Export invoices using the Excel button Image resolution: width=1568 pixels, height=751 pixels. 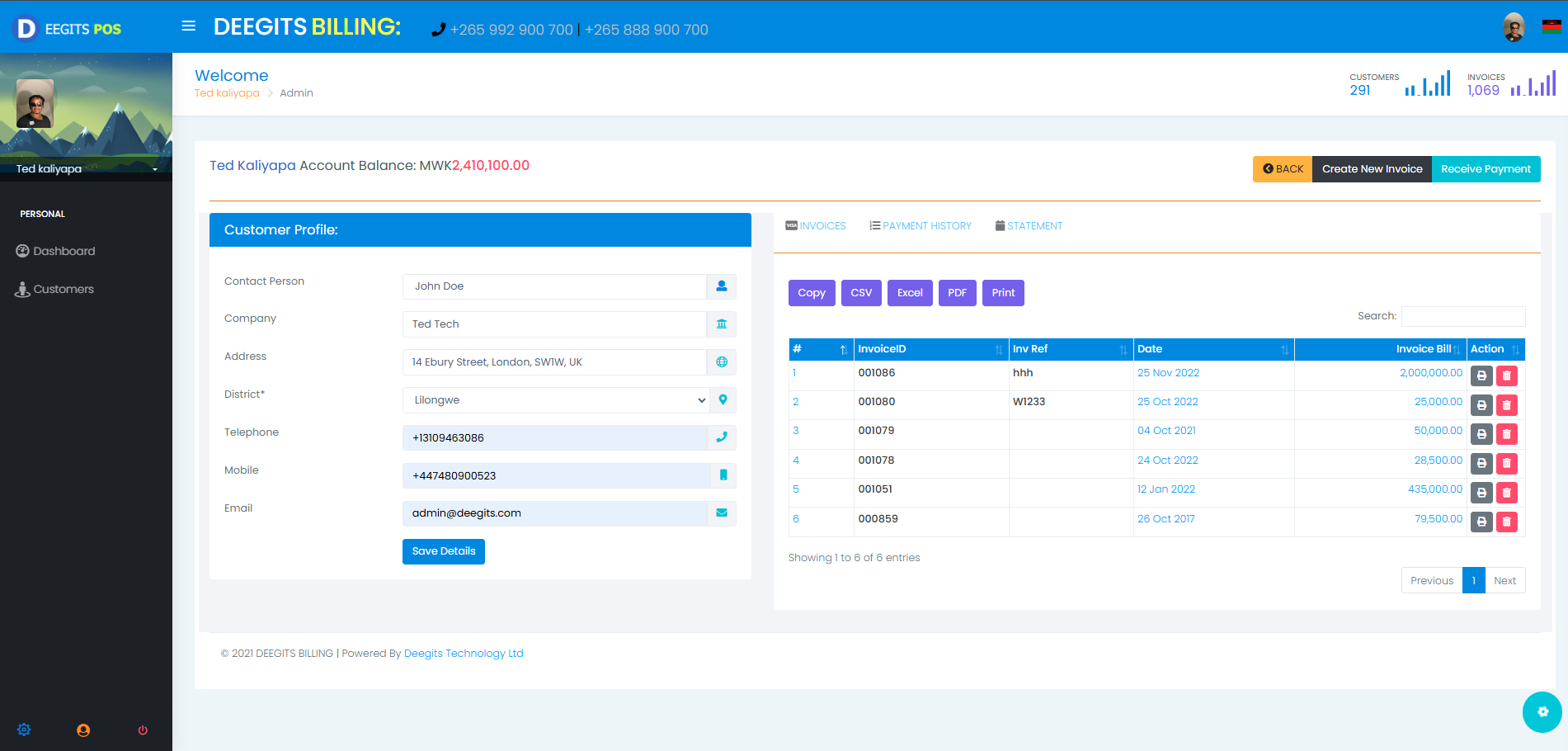click(909, 293)
